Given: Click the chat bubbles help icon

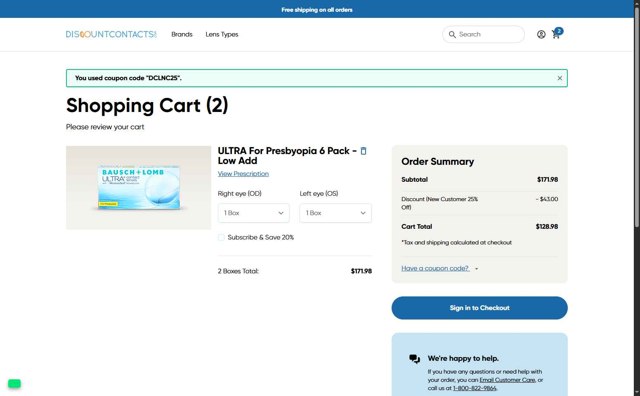Looking at the screenshot, I should click(414, 358).
